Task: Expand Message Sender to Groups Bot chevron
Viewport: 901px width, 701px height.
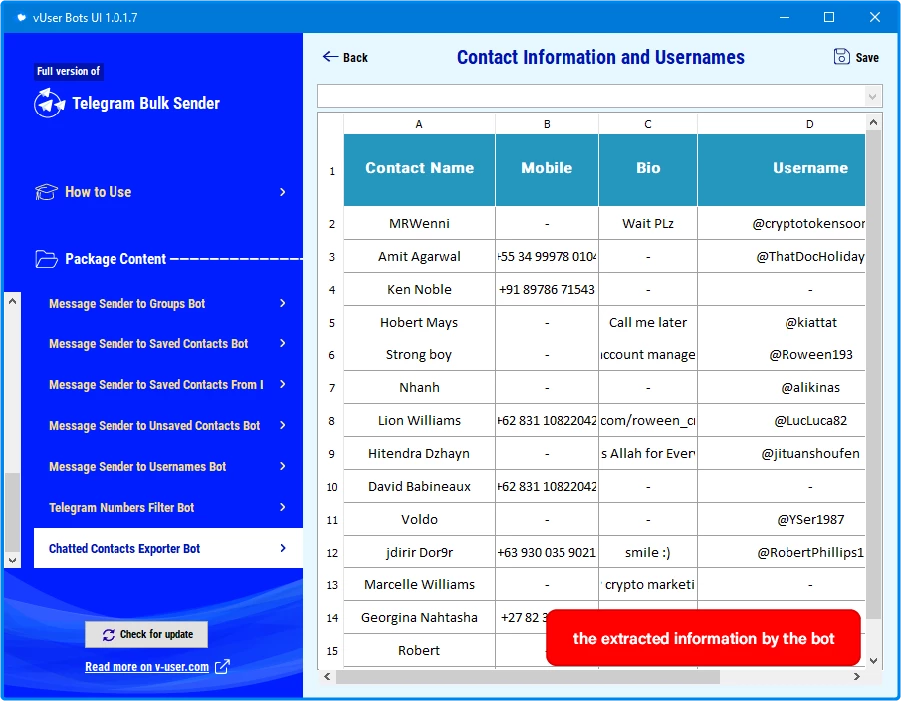Action: tap(282, 303)
